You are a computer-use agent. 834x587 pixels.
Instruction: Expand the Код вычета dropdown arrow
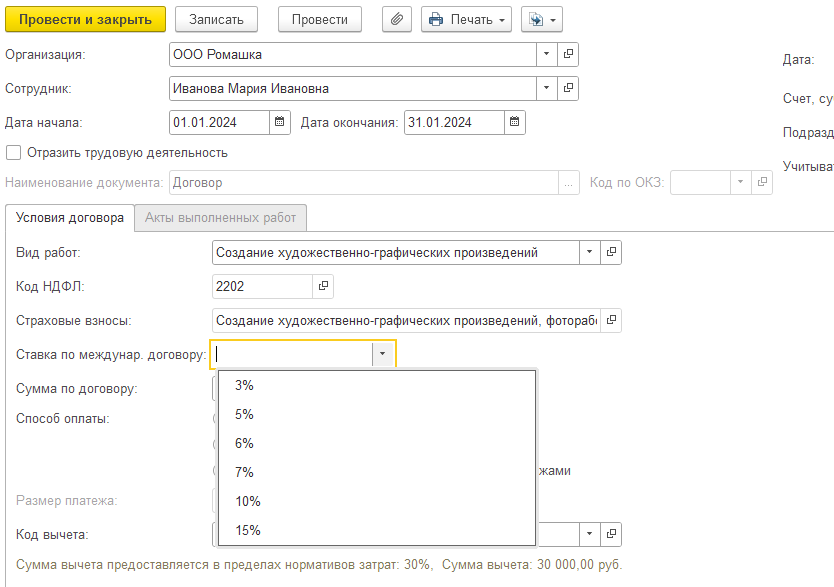pos(589,533)
